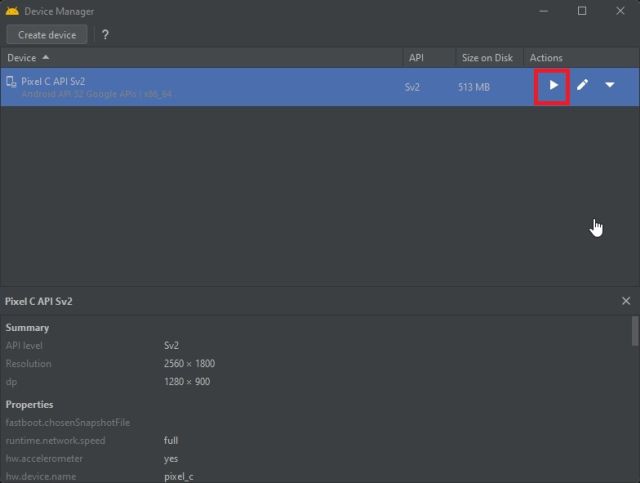Click the fastboot.chosenSnapshotFile property label
This screenshot has height=483, width=640.
68,423
